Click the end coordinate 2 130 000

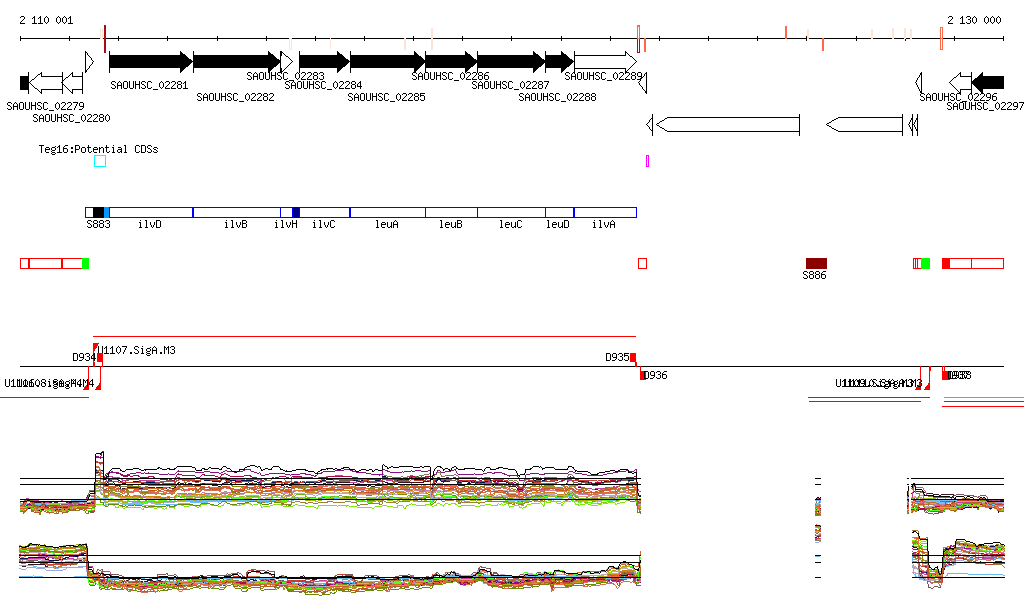(x=974, y=20)
